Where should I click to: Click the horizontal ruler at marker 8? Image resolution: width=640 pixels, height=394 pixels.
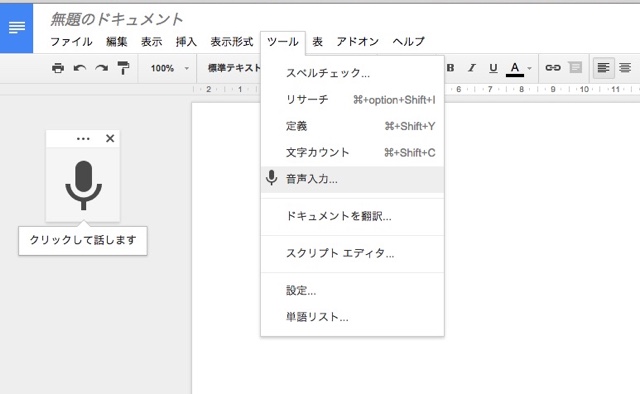(521, 89)
